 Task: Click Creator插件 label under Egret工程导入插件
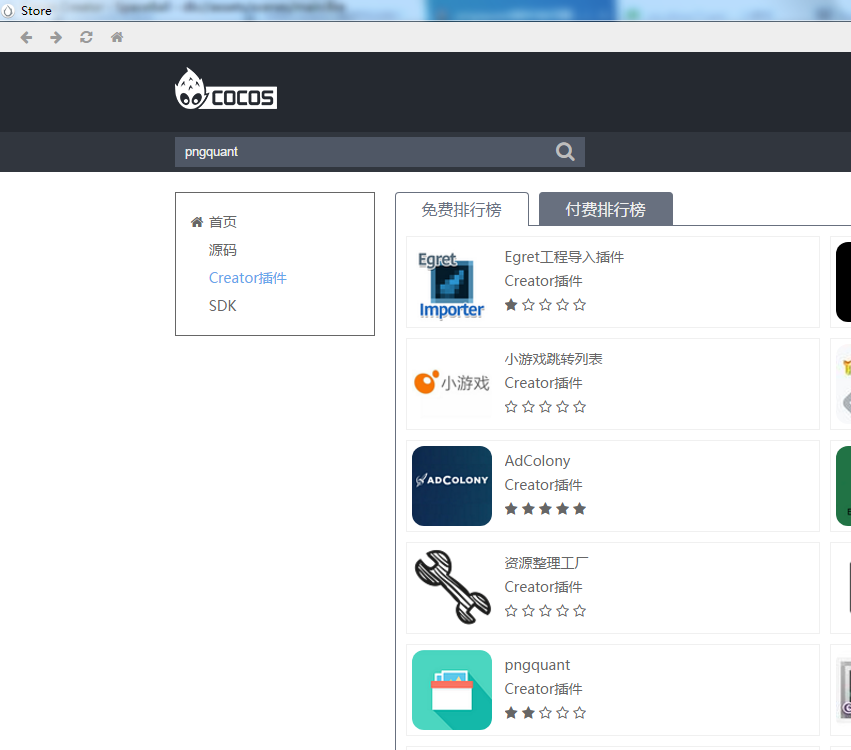pyautogui.click(x=543, y=281)
